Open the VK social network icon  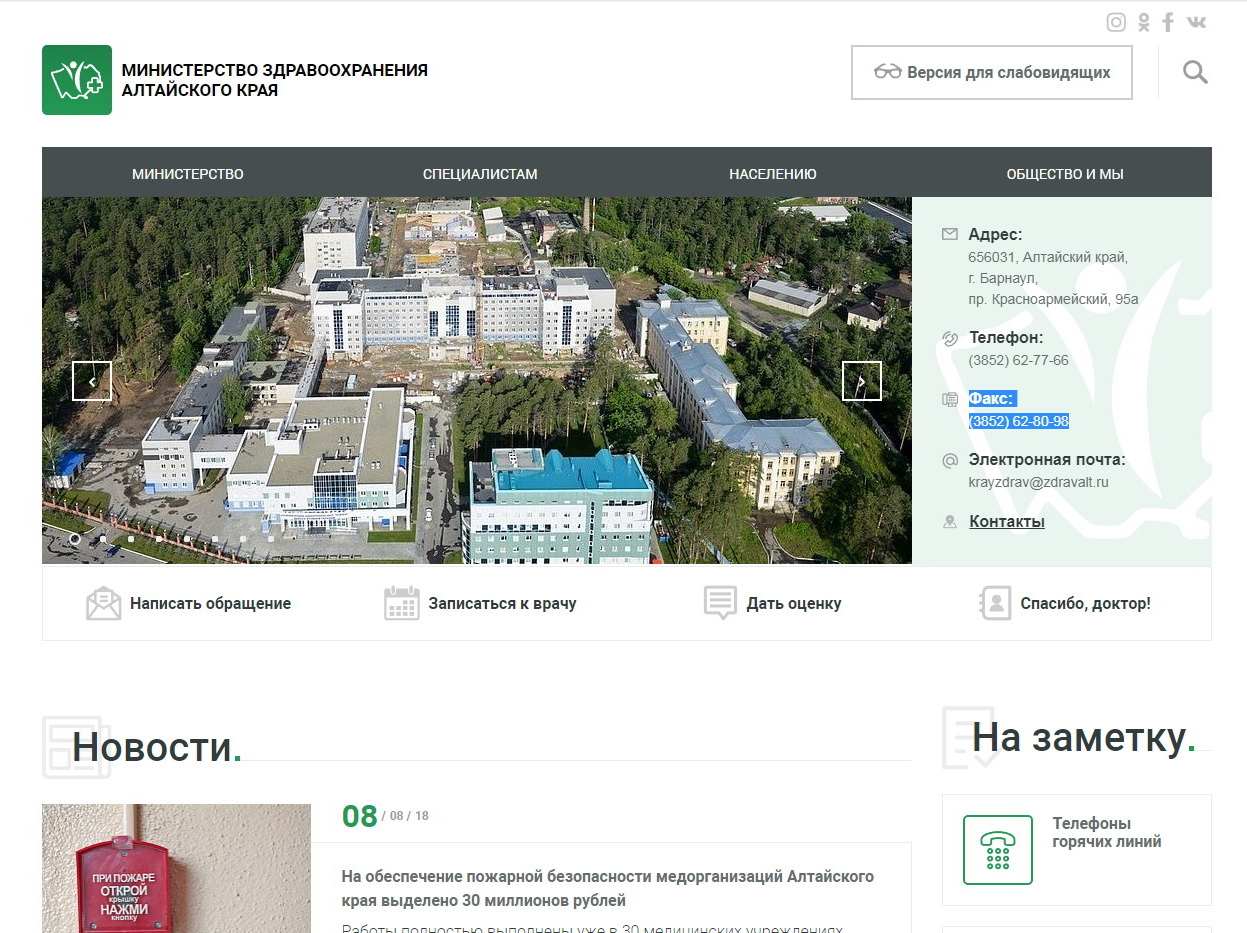(1197, 22)
